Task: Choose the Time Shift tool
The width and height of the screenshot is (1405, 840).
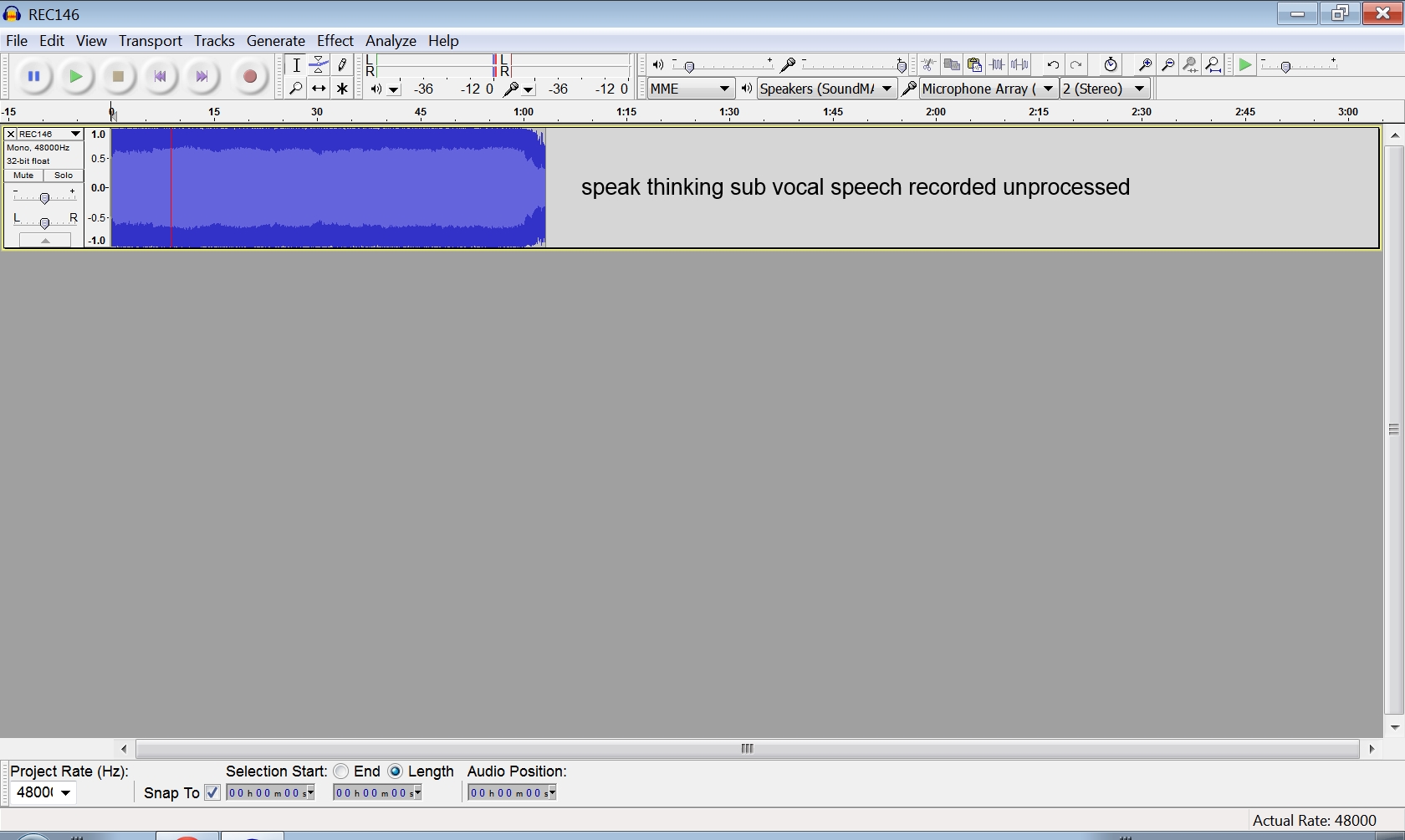Action: tap(319, 89)
